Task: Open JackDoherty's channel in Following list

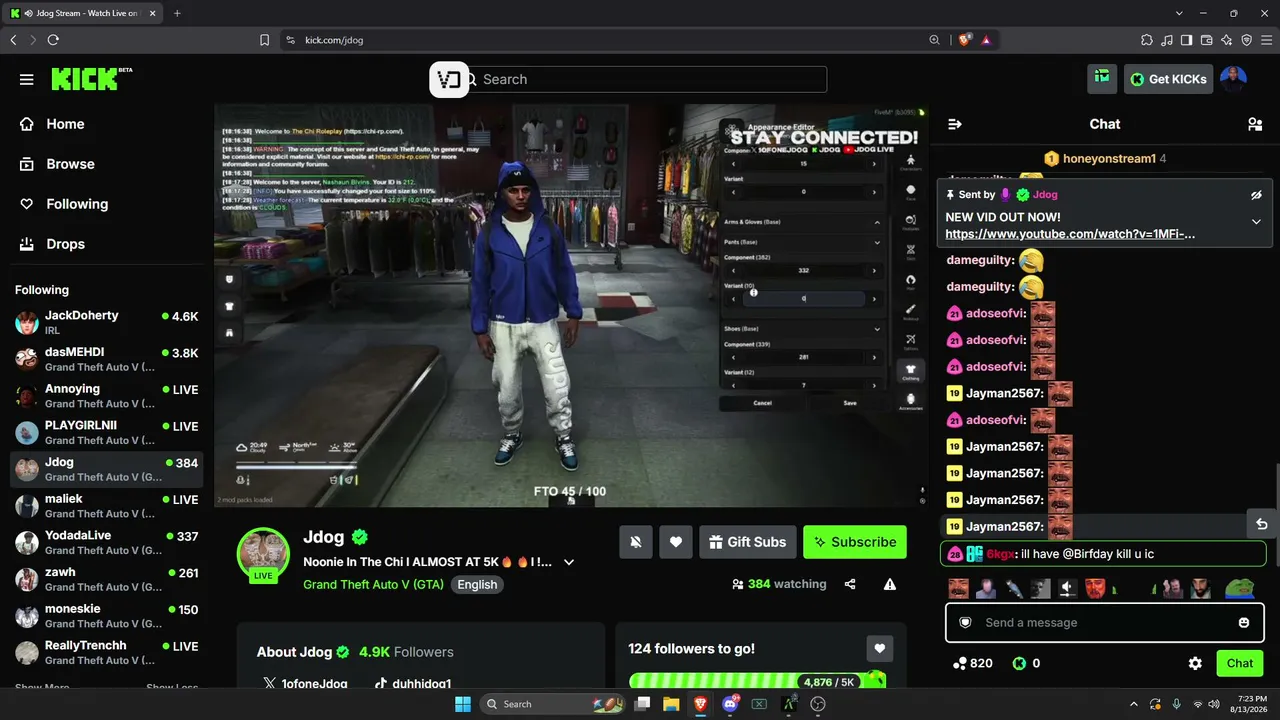Action: (106, 322)
